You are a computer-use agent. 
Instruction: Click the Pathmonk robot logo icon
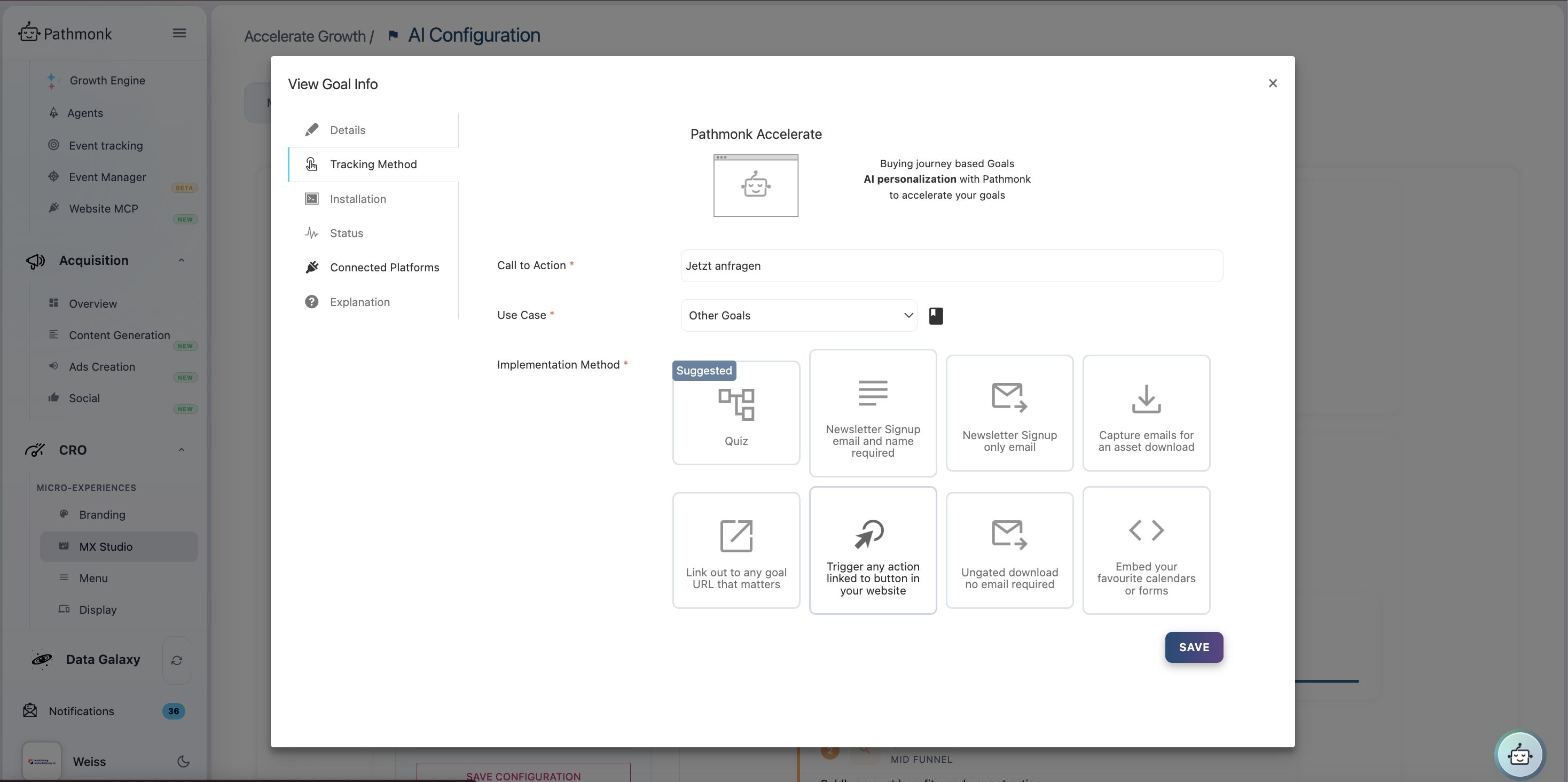coord(29,32)
